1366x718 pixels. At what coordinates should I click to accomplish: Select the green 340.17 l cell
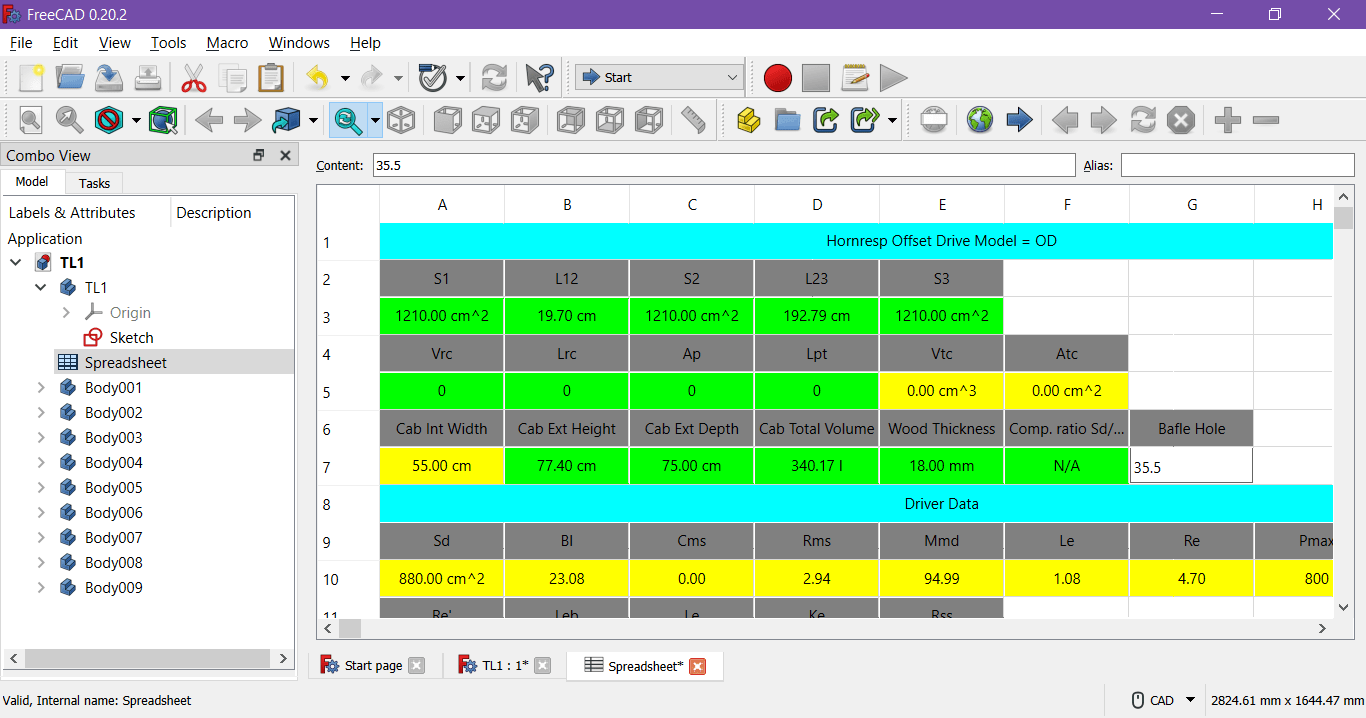tap(817, 466)
